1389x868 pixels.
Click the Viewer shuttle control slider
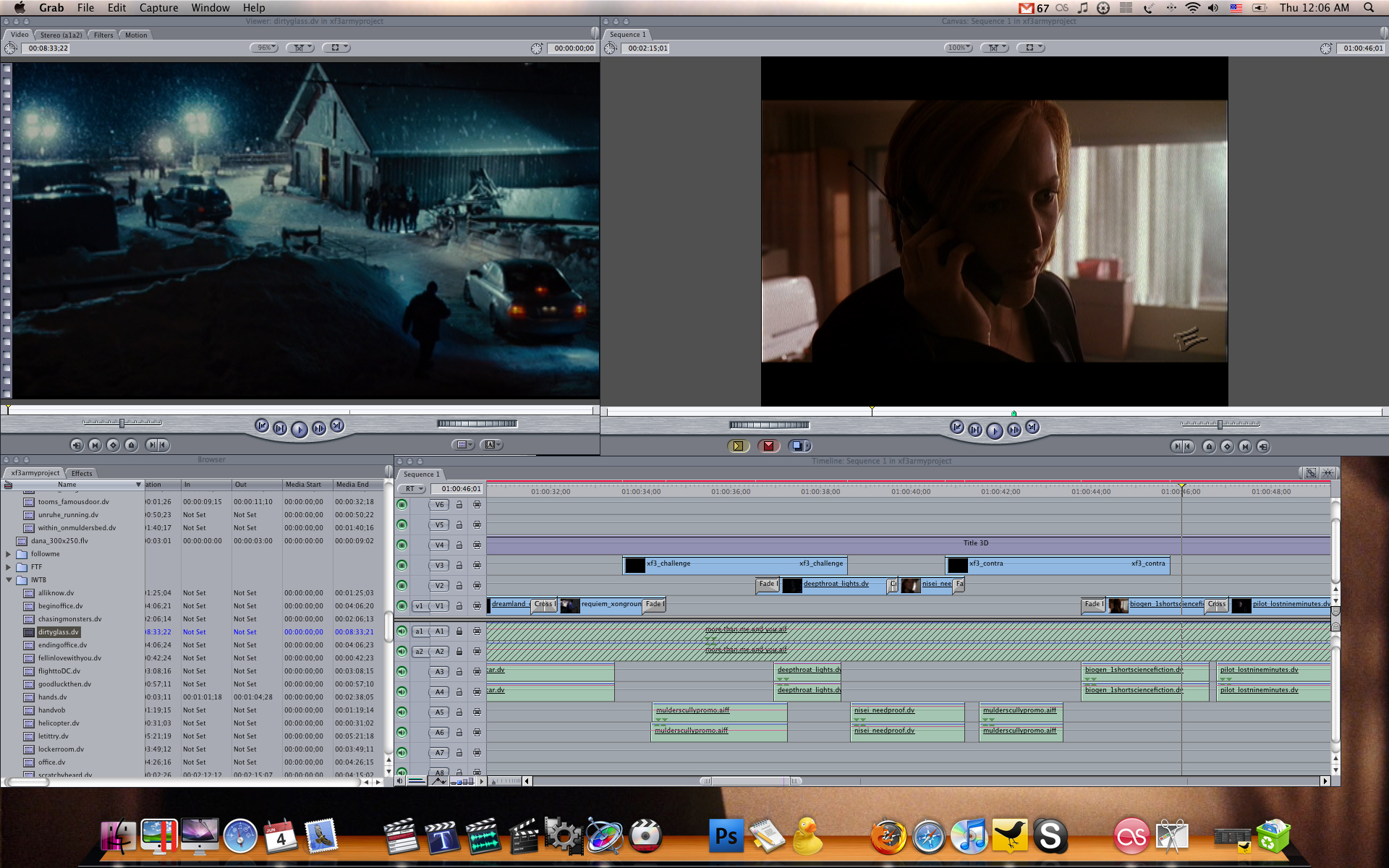click(122, 422)
